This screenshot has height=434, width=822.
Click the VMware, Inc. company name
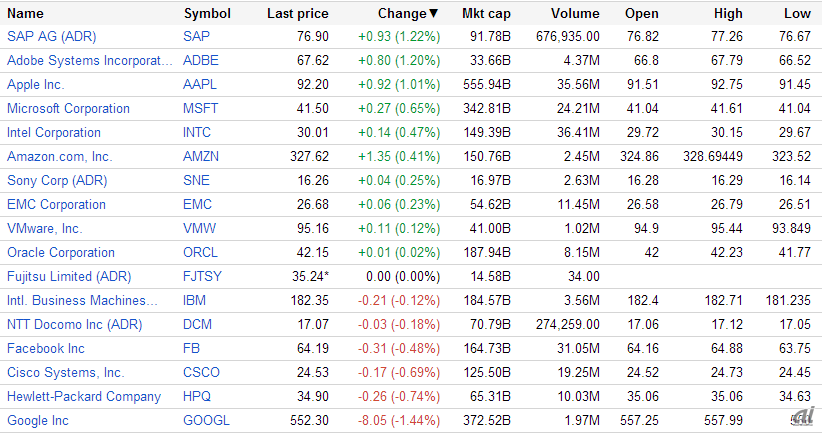pyautogui.click(x=46, y=228)
